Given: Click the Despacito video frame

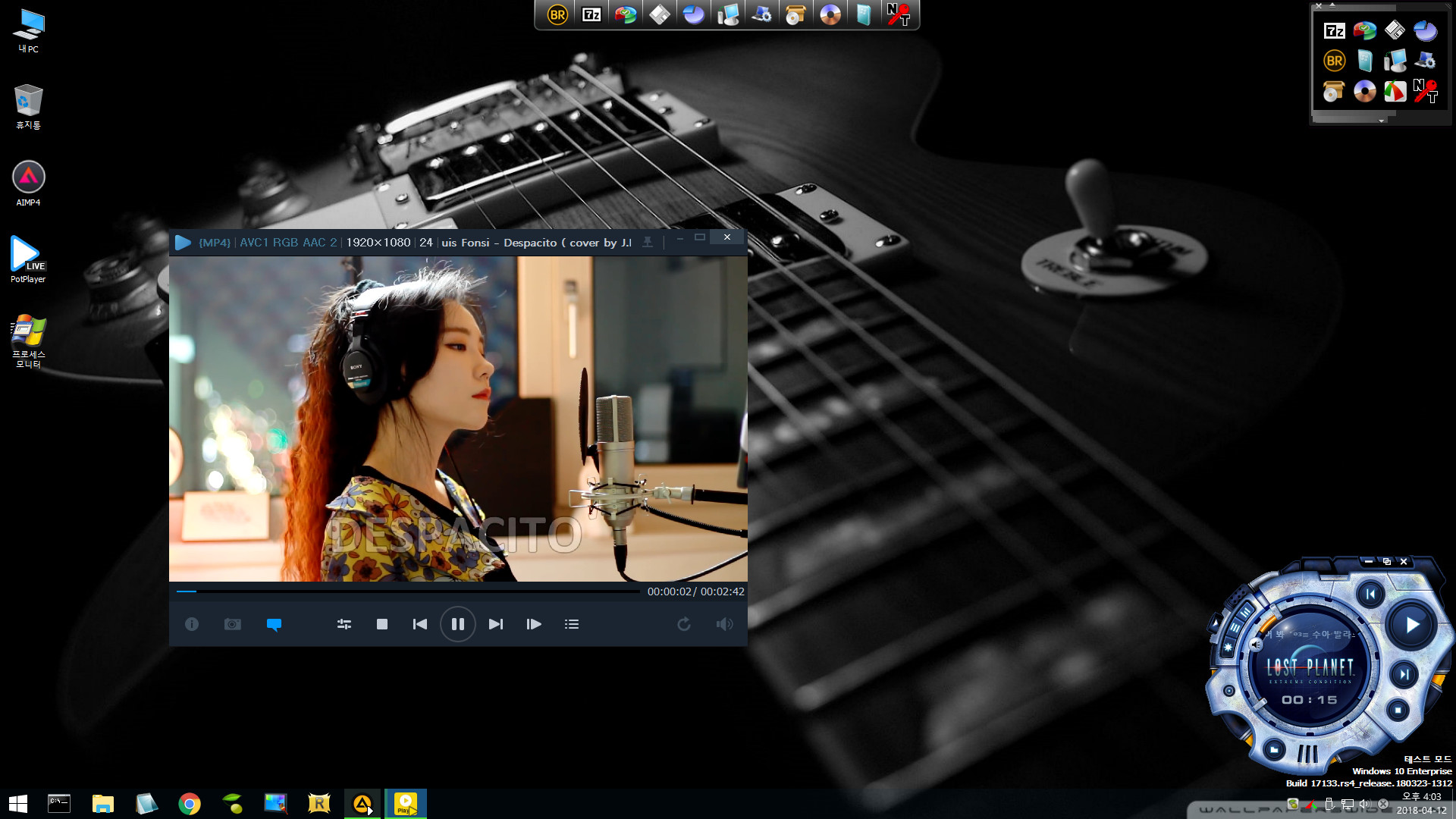Looking at the screenshot, I should click(458, 419).
